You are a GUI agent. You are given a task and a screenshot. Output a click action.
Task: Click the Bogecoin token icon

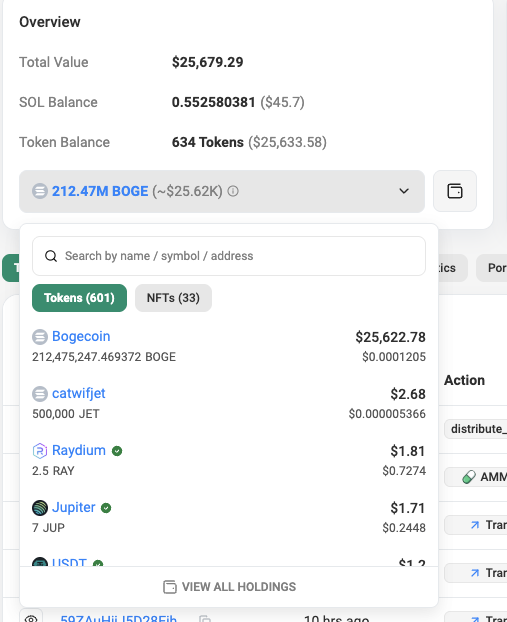pyautogui.click(x=40, y=337)
